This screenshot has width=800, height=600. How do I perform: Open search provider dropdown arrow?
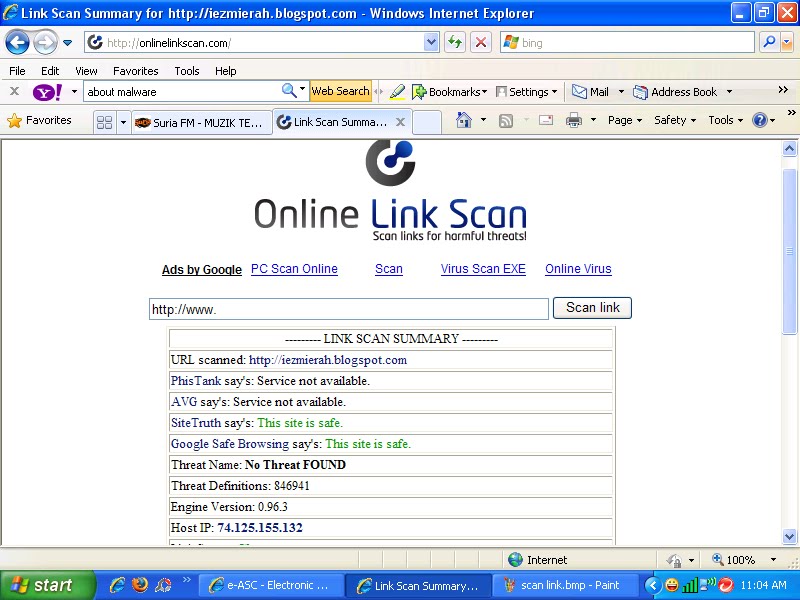(x=787, y=43)
